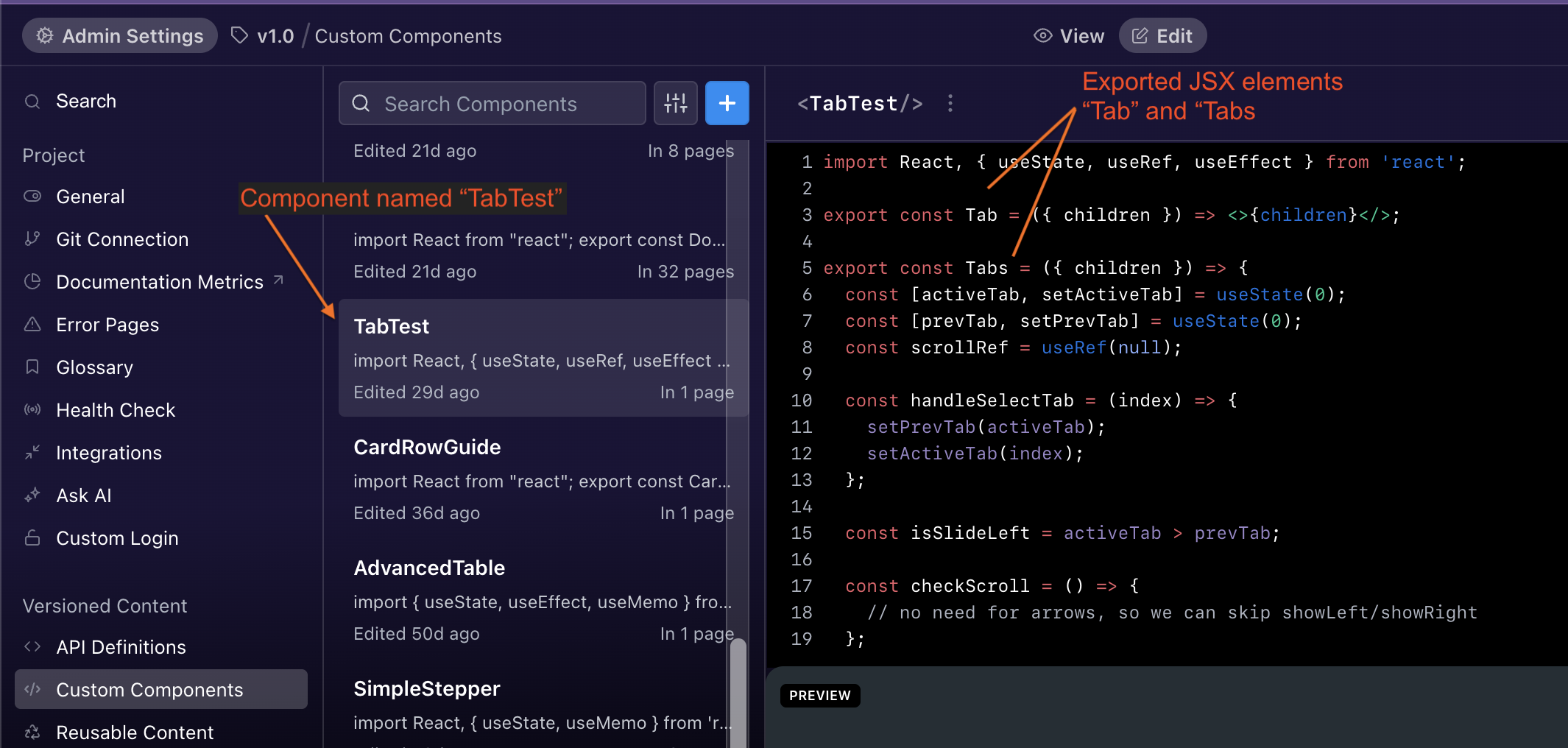Screen dimensions: 1568x748
Task: Click the Integrations icon in sidebar
Action: pyautogui.click(x=32, y=453)
